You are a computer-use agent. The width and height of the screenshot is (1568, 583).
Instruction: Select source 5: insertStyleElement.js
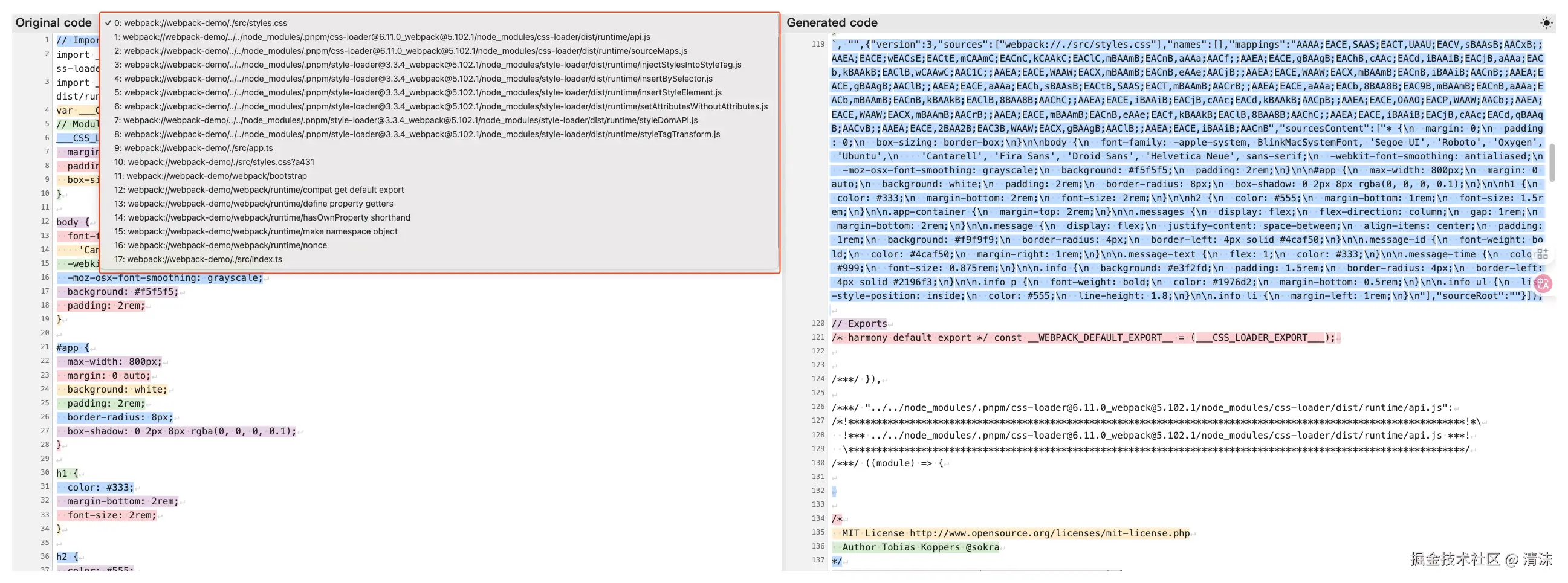click(439, 92)
